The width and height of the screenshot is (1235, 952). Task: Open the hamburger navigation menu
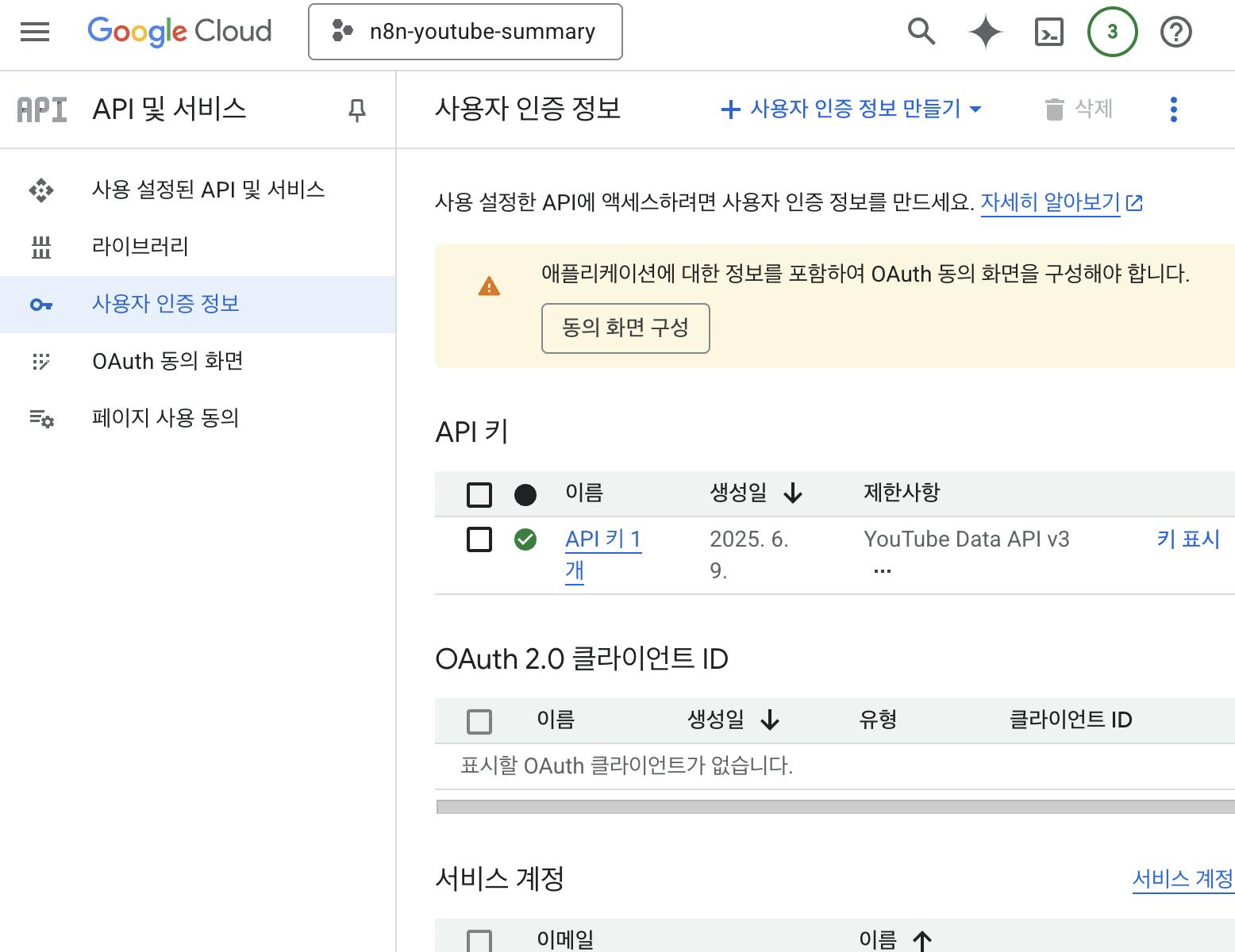[35, 32]
